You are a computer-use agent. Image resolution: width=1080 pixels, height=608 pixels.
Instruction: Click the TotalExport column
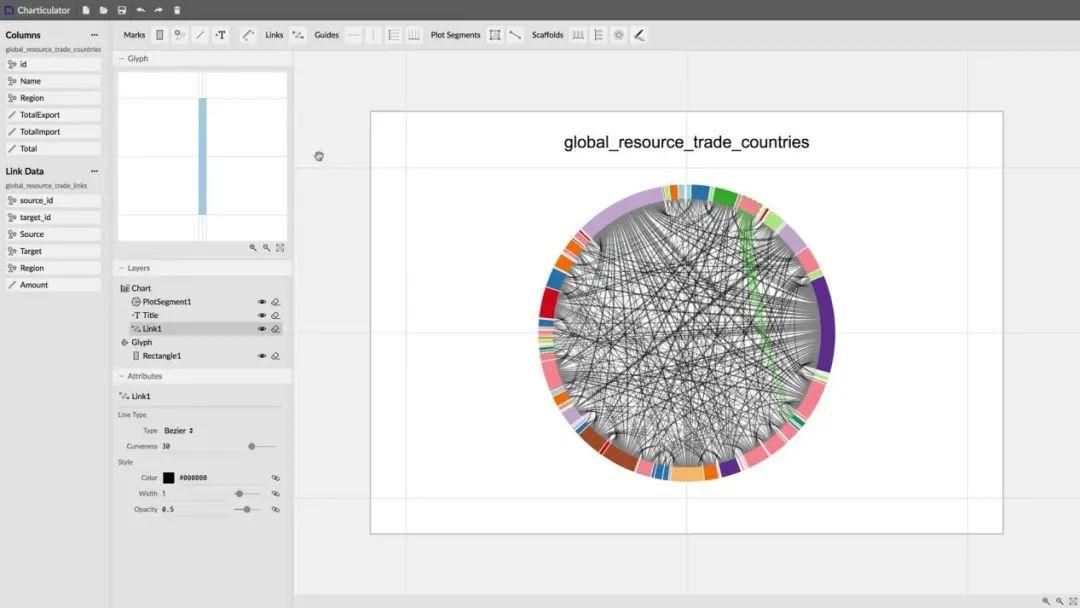point(53,115)
